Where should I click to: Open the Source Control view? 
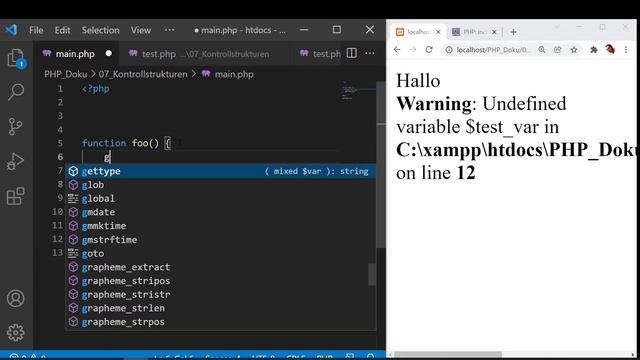coord(16,127)
